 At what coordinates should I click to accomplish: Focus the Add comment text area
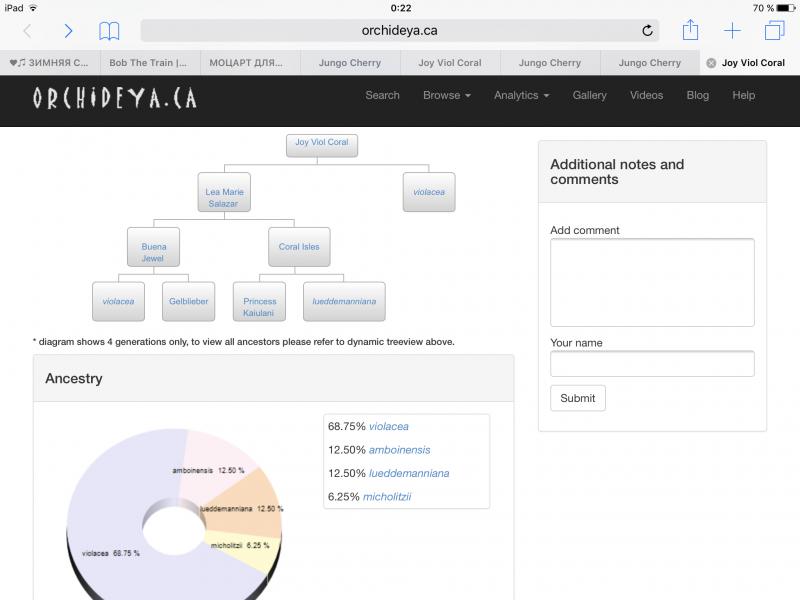[x=652, y=282]
